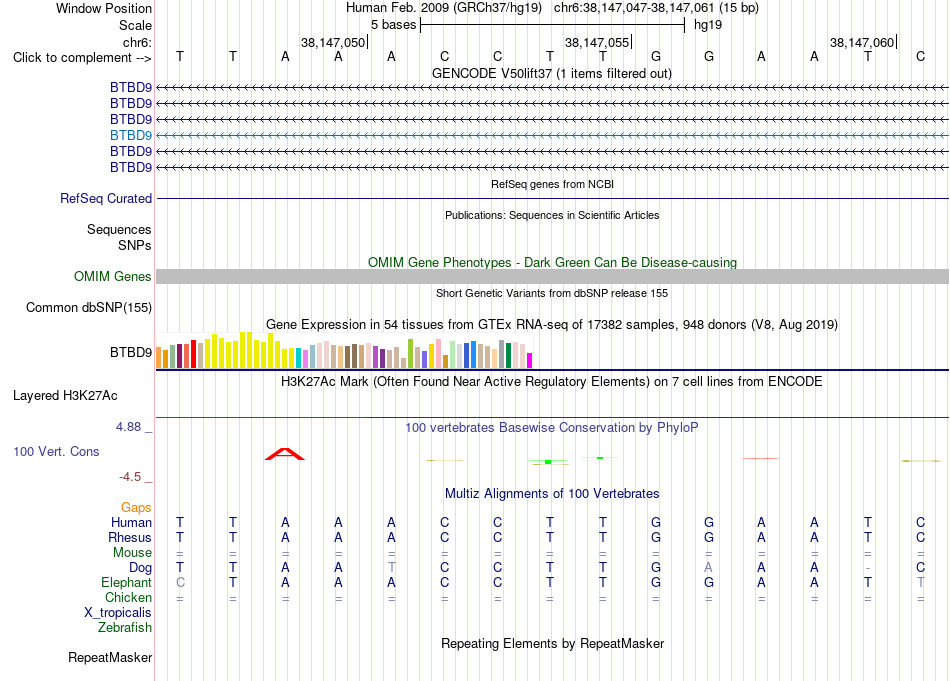This screenshot has height=681, width=950.
Task: Click the faded A base in Dog row
Action: [x=708, y=568]
